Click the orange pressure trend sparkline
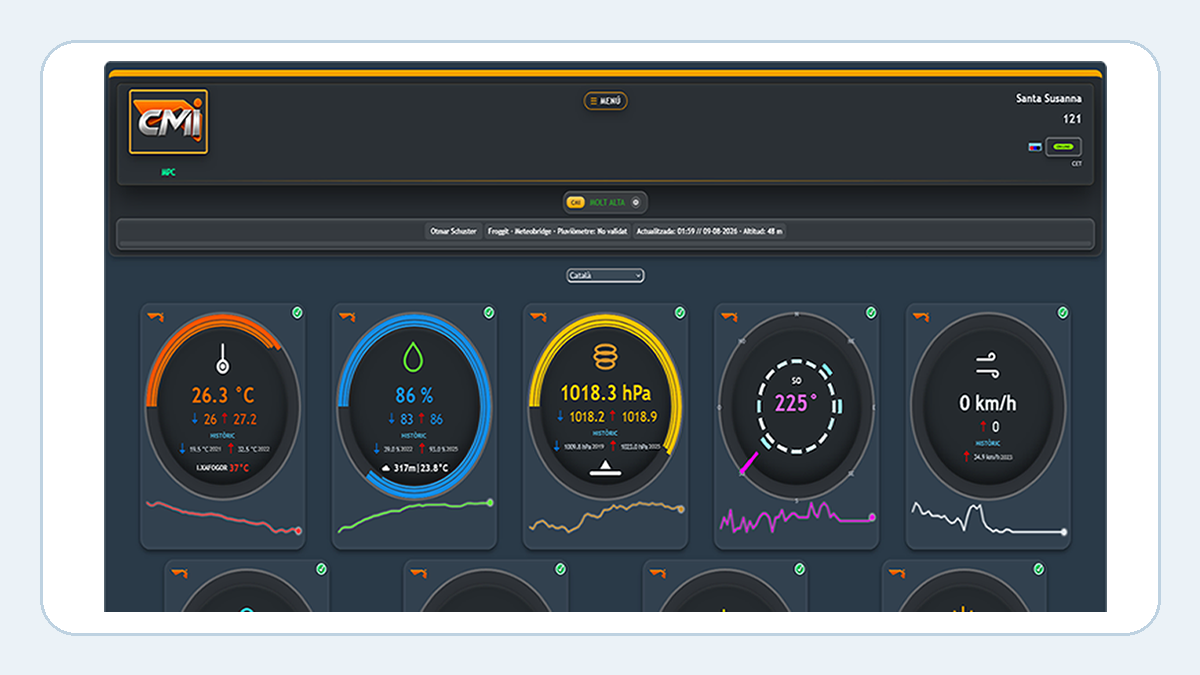This screenshot has height=675, width=1200. pyautogui.click(x=606, y=517)
